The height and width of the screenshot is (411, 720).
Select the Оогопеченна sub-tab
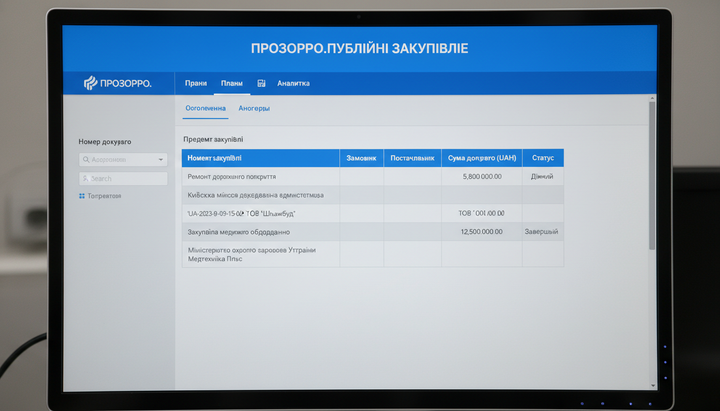pos(205,108)
